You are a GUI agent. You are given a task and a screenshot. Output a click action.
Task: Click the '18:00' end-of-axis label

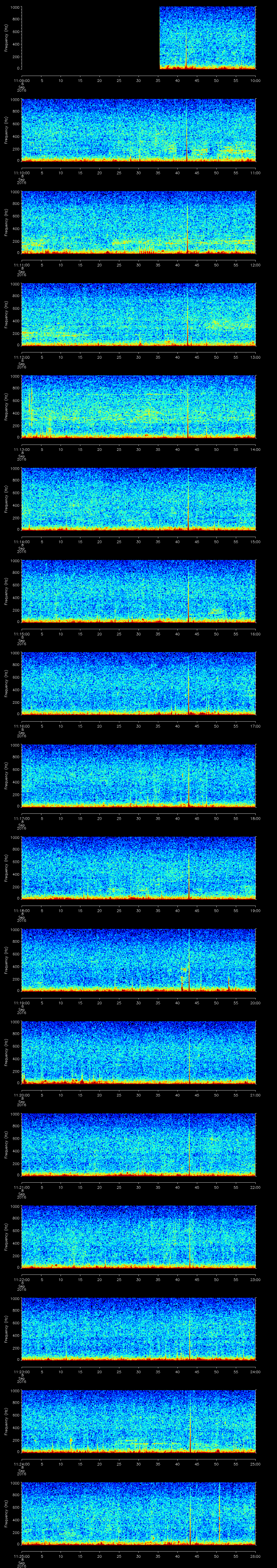pos(255,818)
